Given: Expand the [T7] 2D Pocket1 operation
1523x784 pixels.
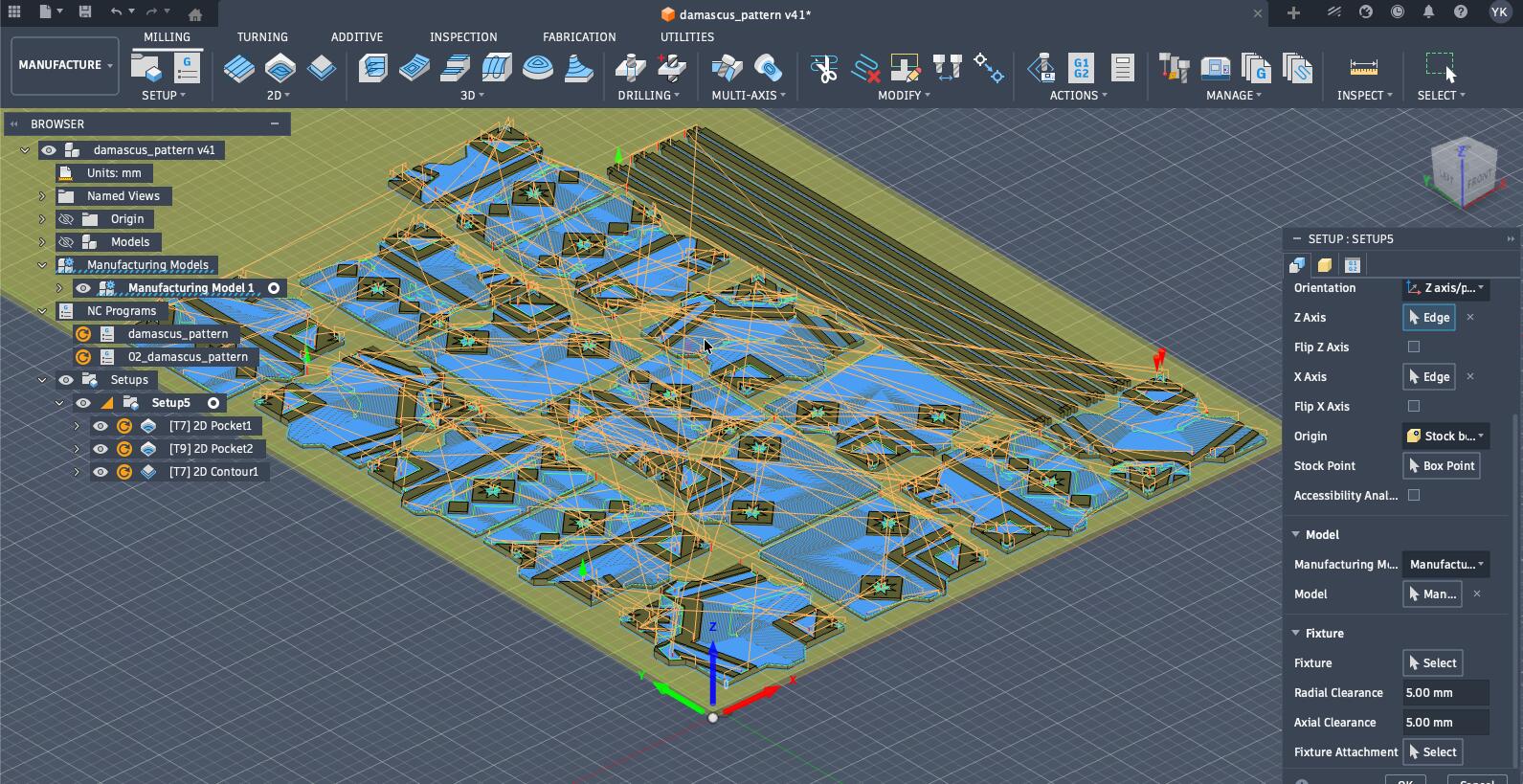Looking at the screenshot, I should coord(77,426).
